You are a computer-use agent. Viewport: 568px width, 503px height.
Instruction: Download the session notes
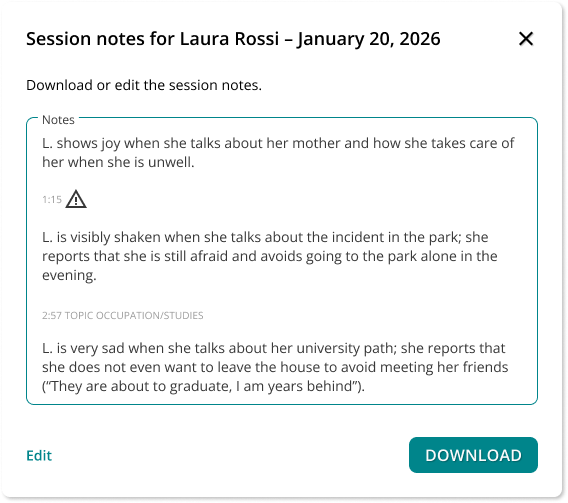473,455
